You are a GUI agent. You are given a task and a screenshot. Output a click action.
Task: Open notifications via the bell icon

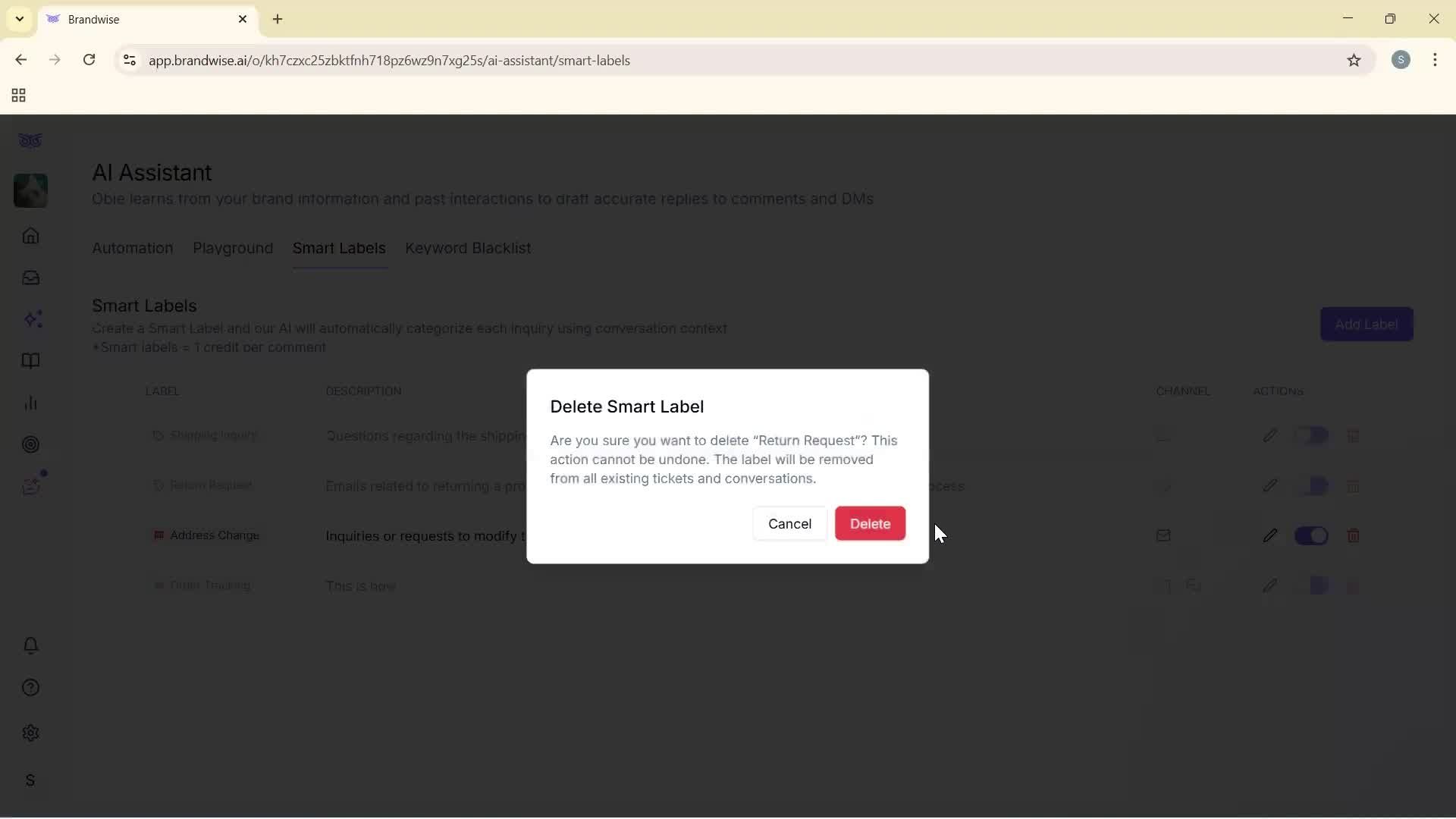pyautogui.click(x=30, y=645)
